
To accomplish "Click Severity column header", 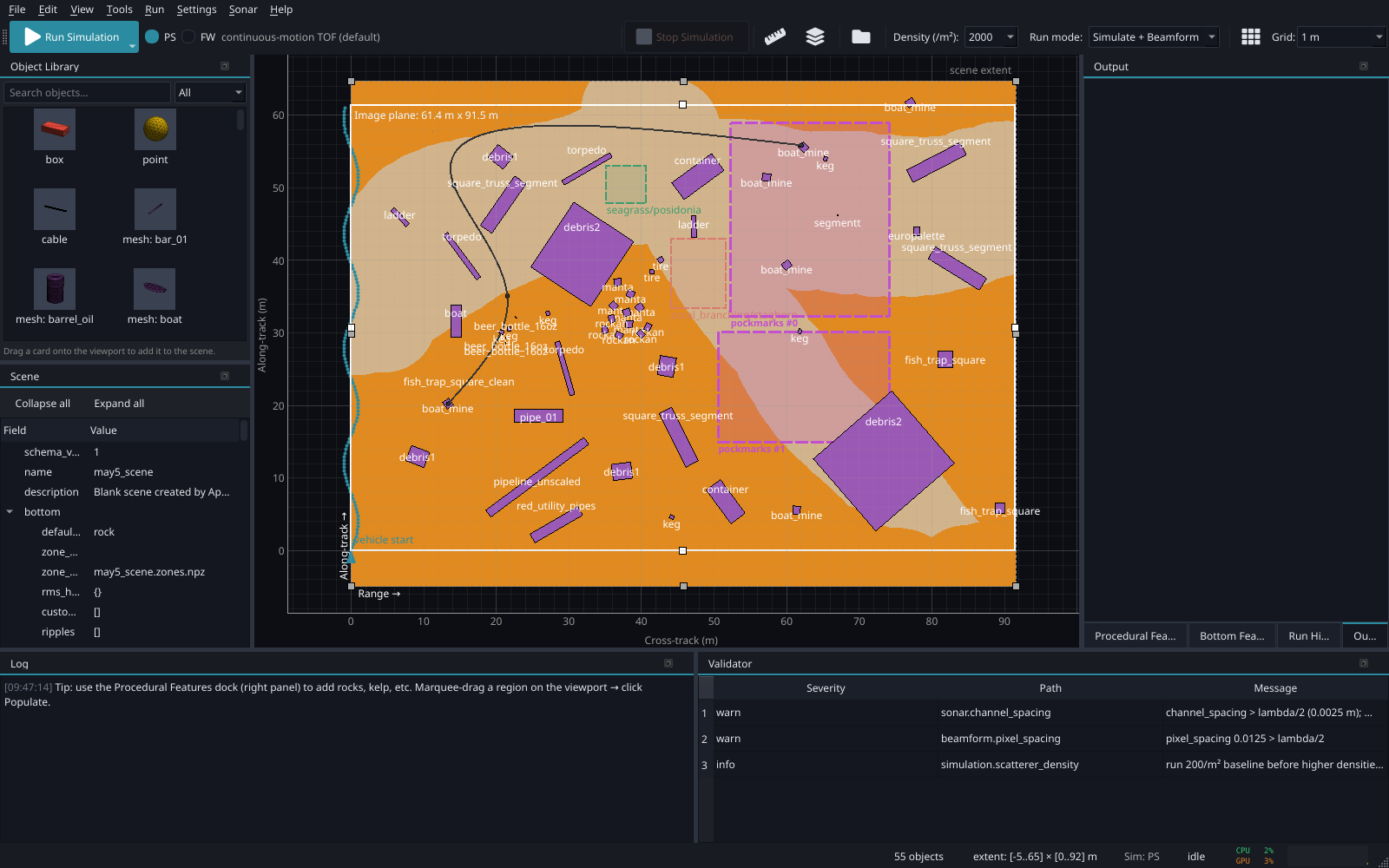I will 826,688.
